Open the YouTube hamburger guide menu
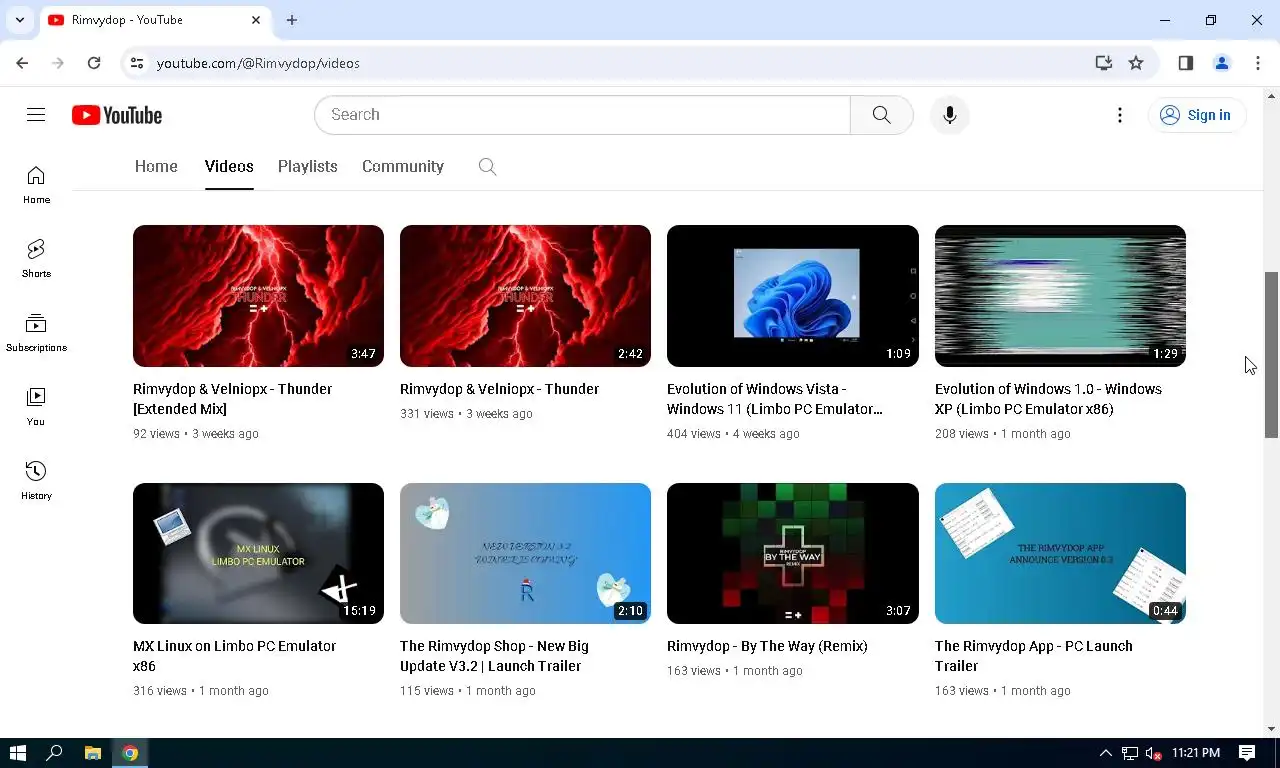This screenshot has height=768, width=1280. (36, 115)
